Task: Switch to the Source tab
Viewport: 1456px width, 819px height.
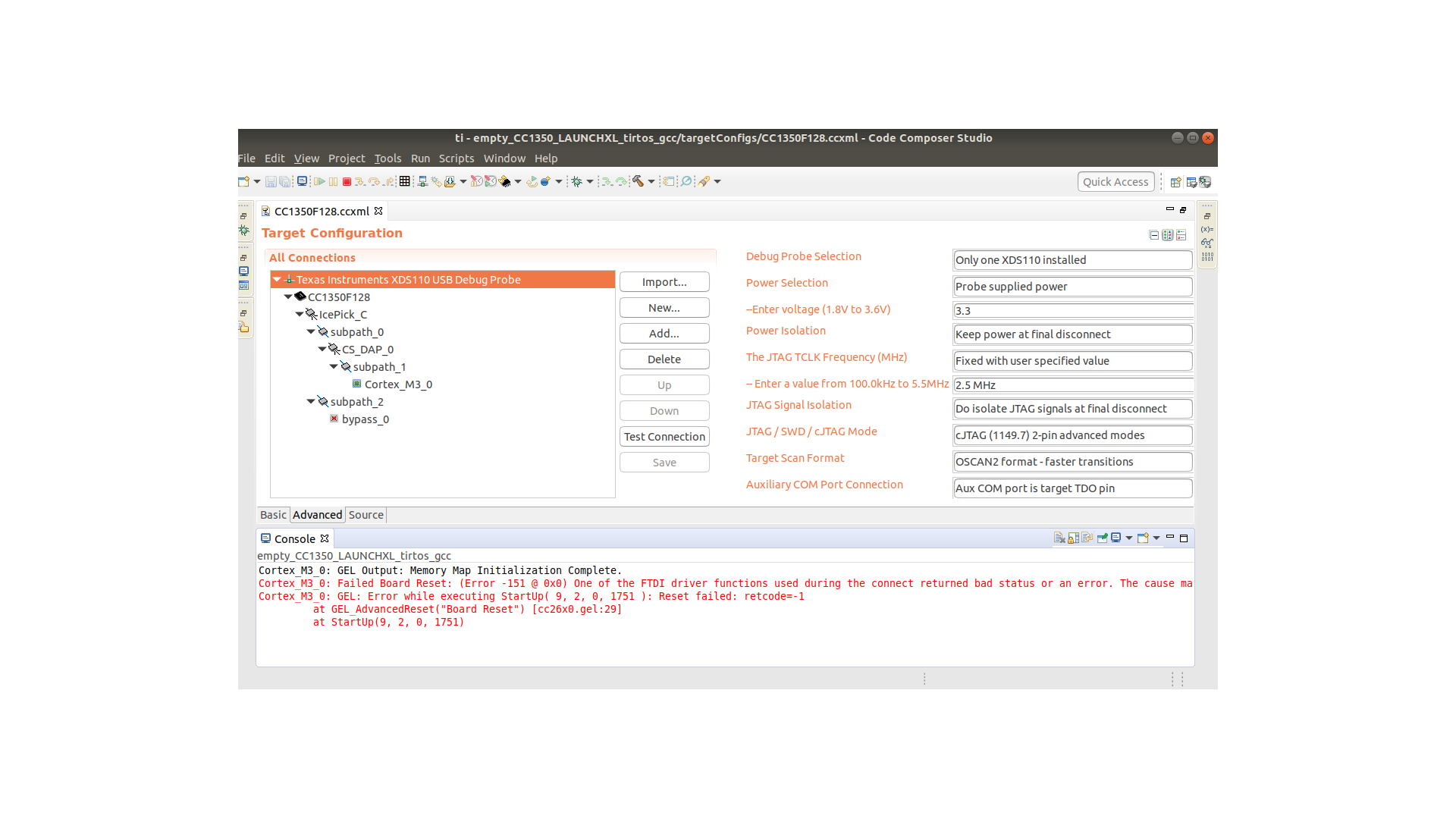Action: pyautogui.click(x=366, y=515)
